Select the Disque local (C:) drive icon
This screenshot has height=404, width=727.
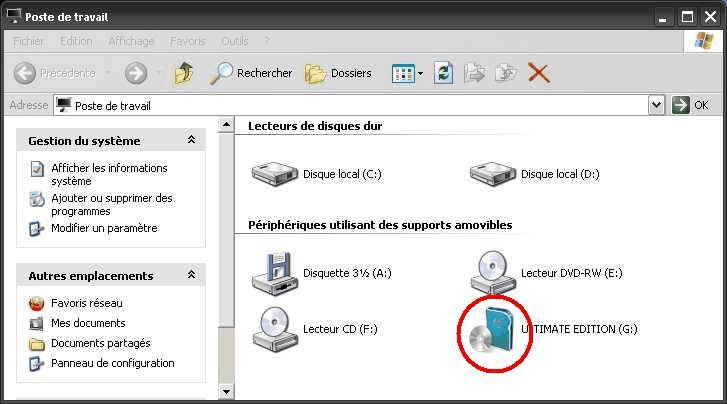(x=274, y=174)
